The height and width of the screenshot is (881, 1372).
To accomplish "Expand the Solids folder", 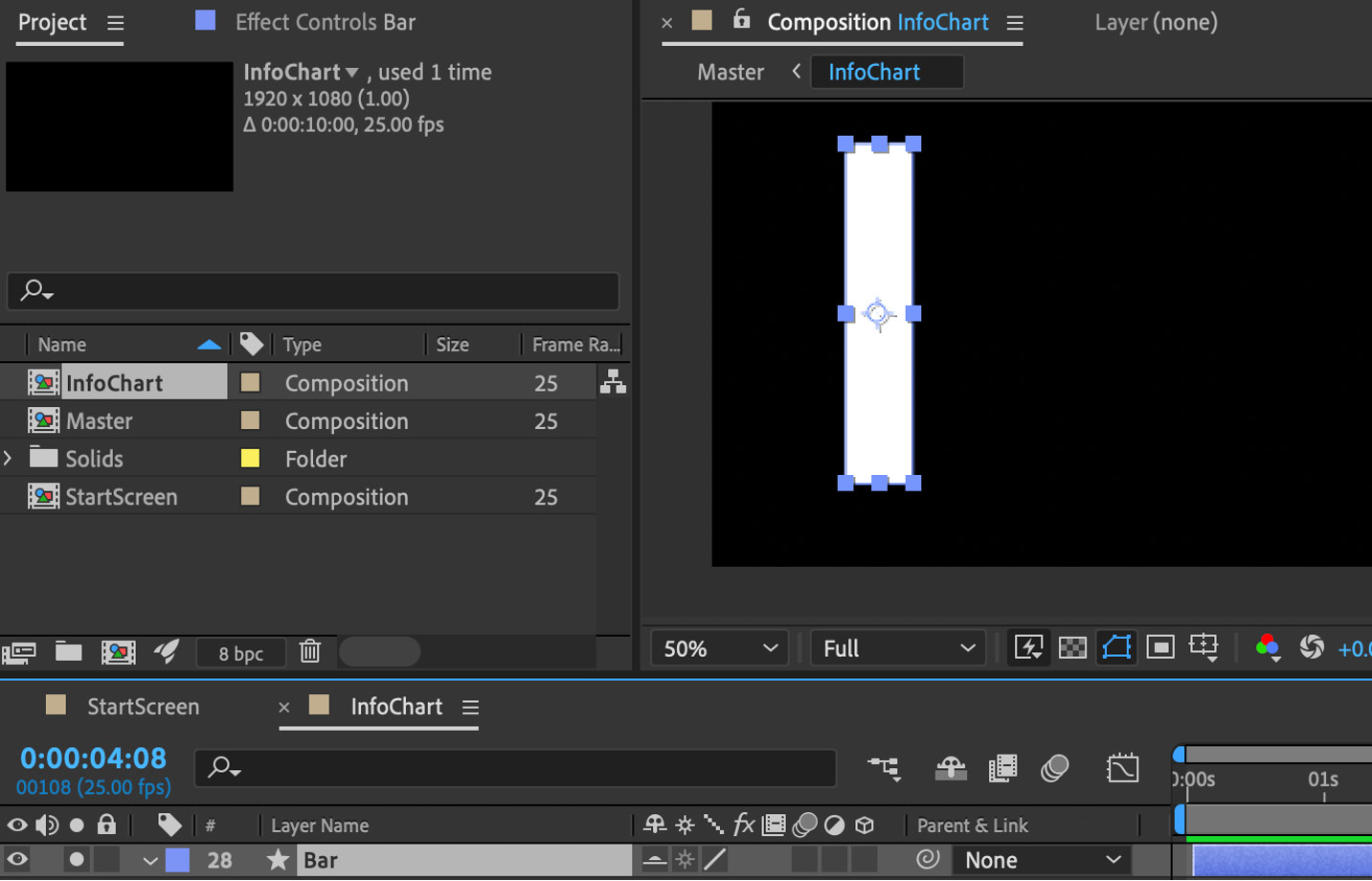I will tap(8, 459).
